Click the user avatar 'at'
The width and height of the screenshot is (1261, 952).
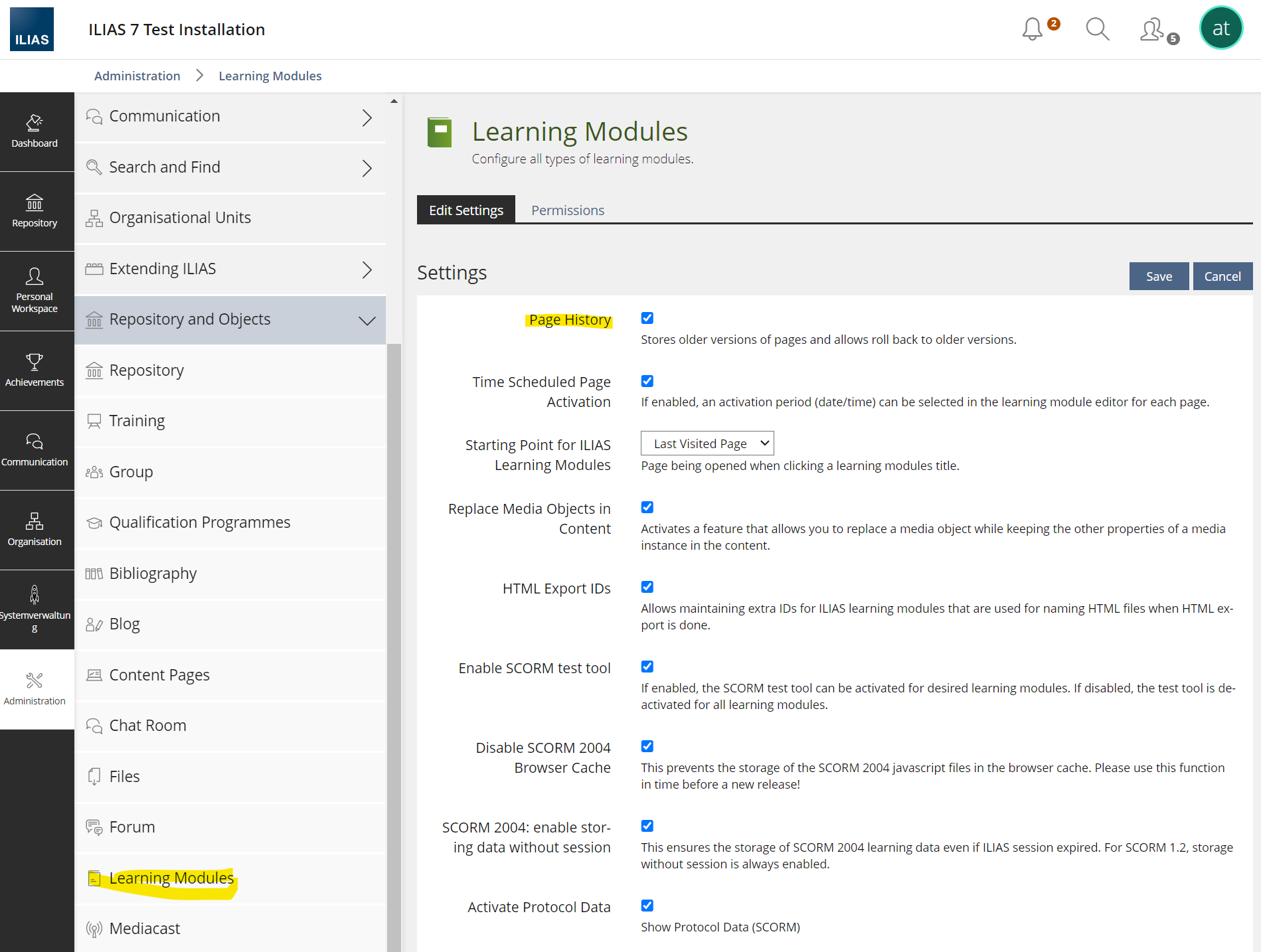pos(1220,29)
